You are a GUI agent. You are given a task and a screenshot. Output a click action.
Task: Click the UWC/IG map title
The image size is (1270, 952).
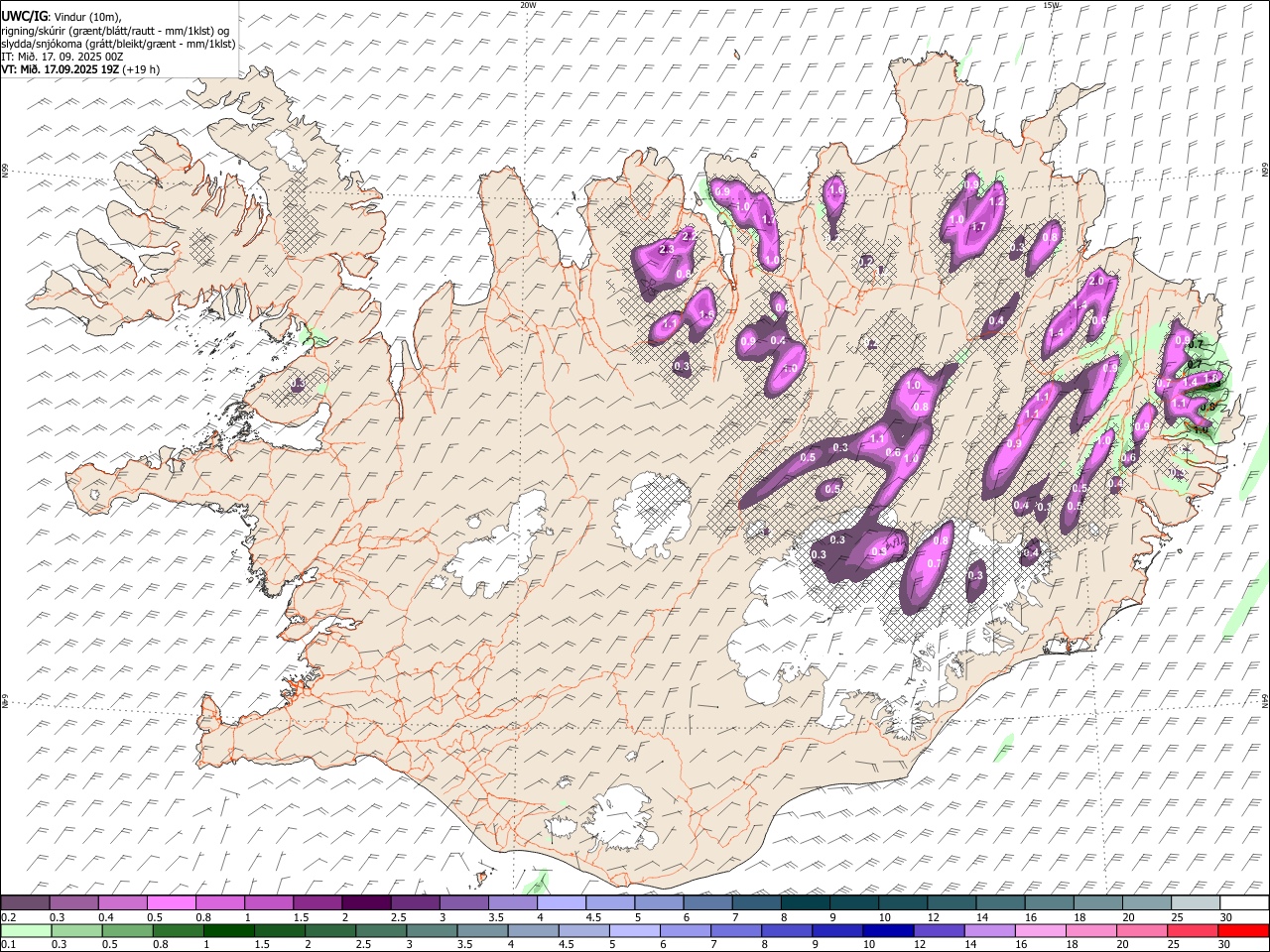(x=24, y=17)
